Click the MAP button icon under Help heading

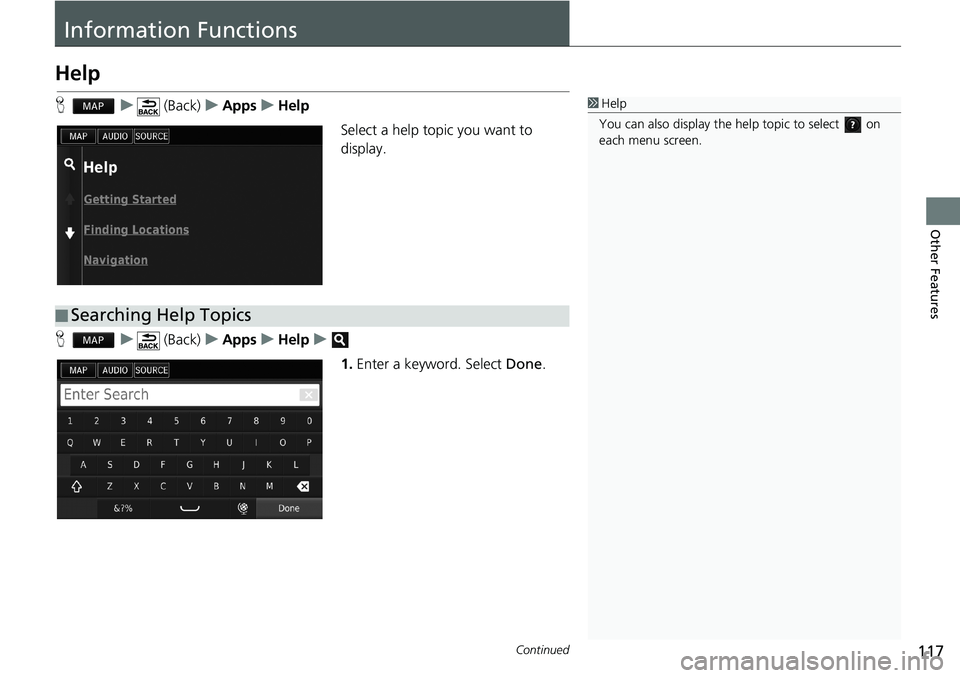click(x=93, y=106)
